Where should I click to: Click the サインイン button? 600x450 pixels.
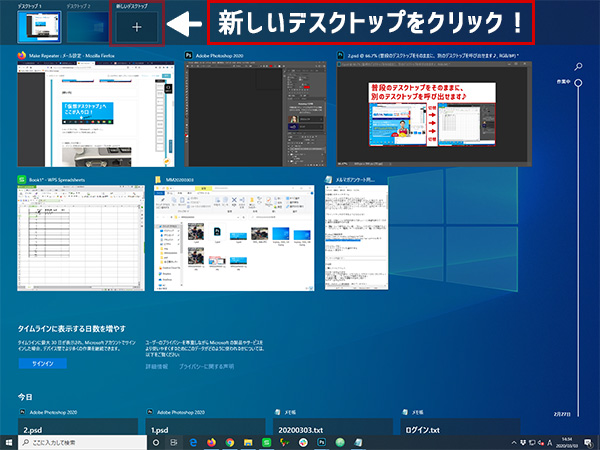point(42,364)
